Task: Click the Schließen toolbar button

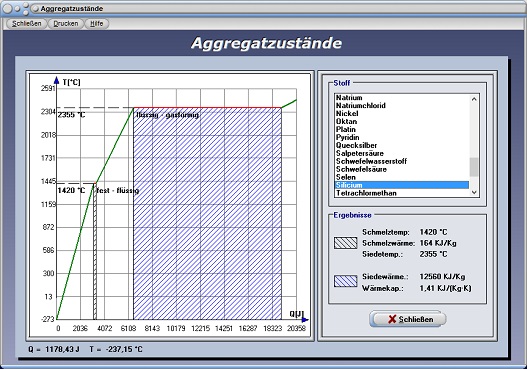Action: tap(26, 24)
